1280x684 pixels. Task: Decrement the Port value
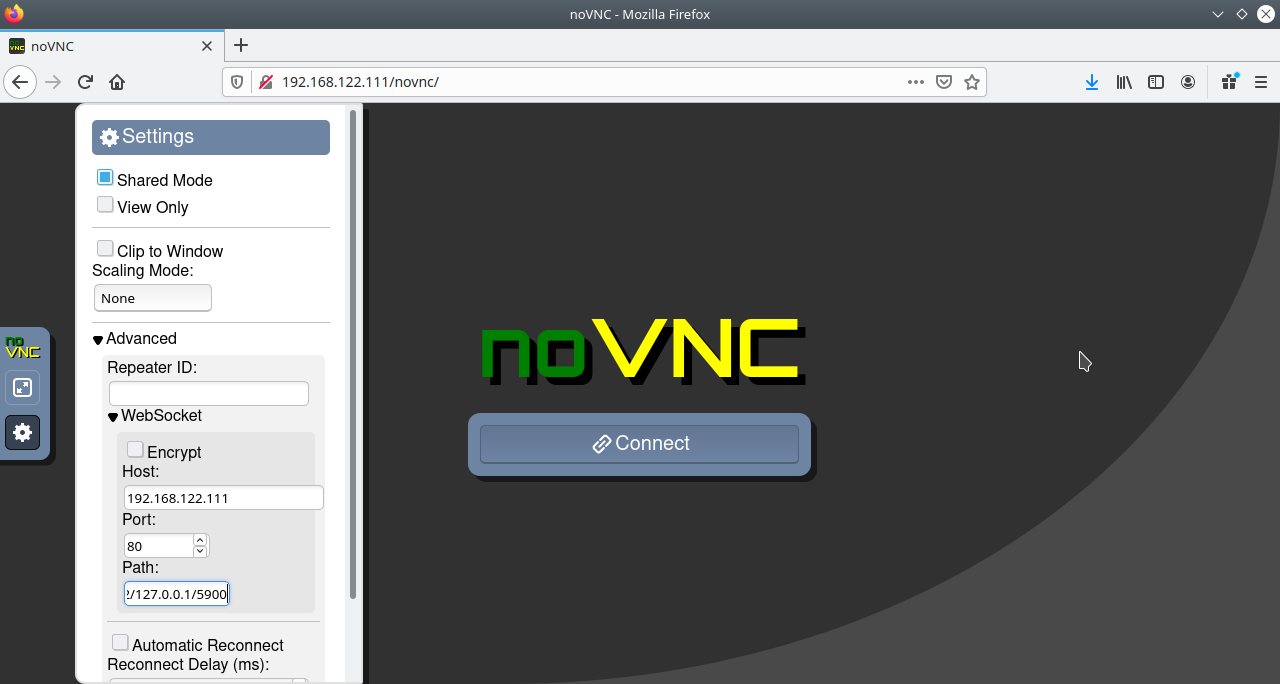coord(200,551)
